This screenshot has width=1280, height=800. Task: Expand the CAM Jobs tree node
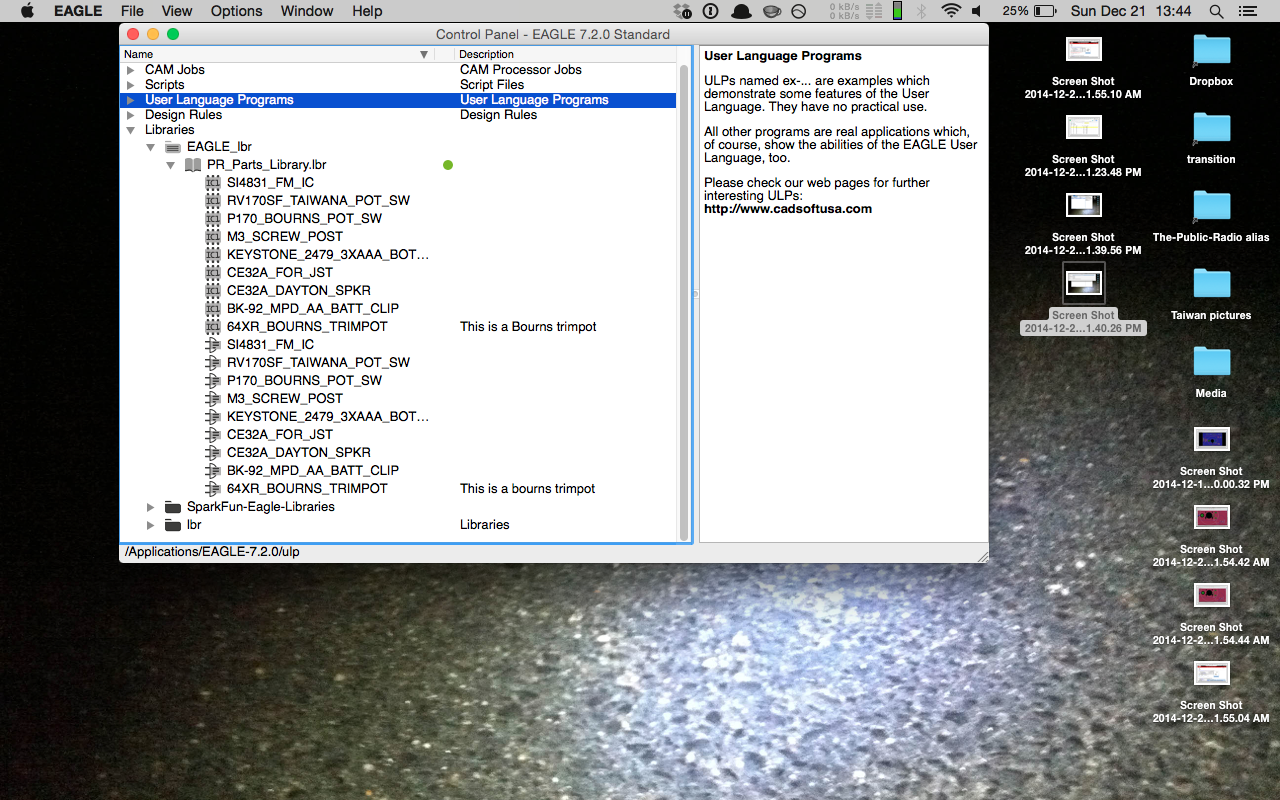tap(130, 70)
